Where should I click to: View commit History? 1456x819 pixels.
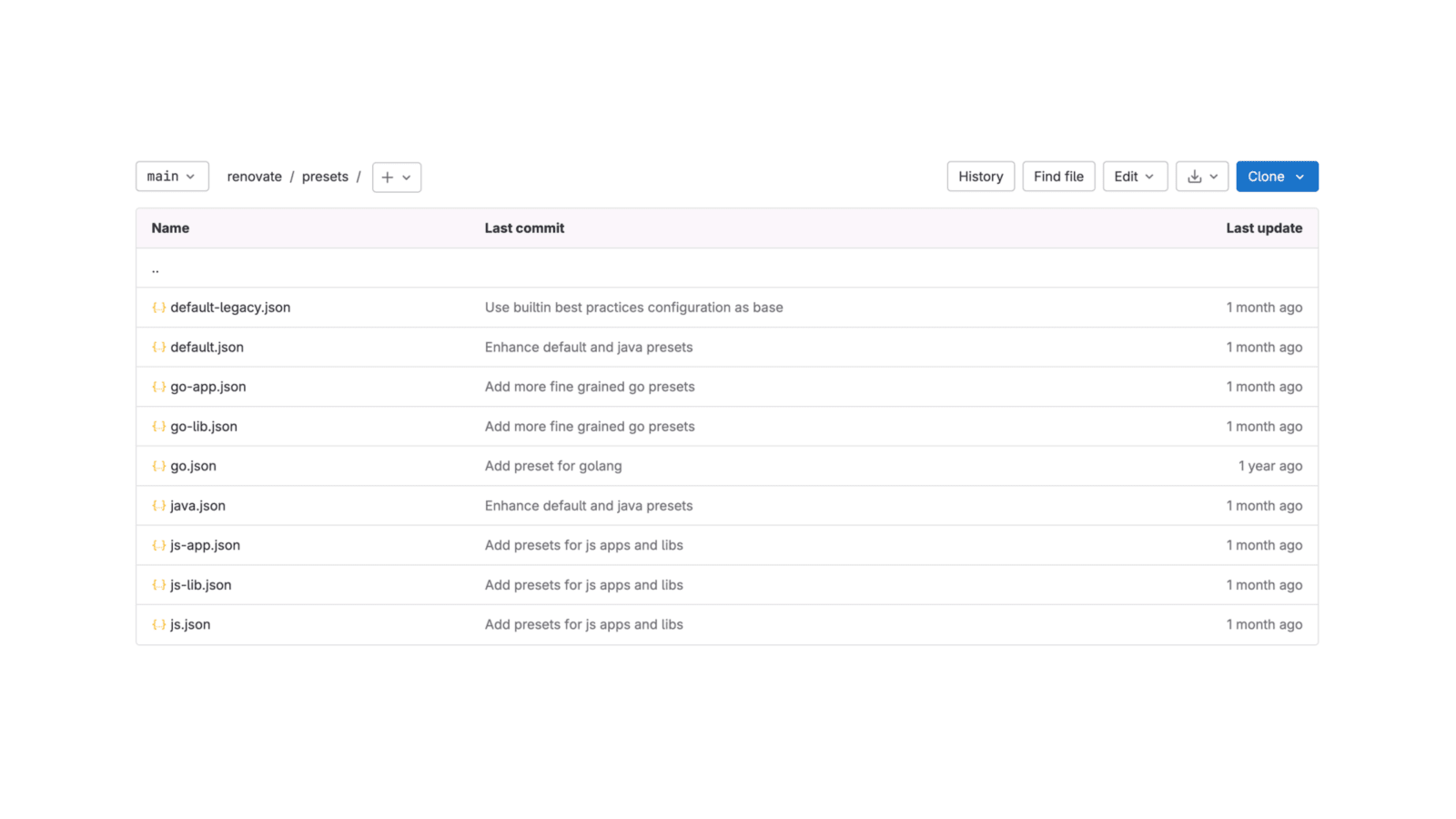tap(980, 177)
